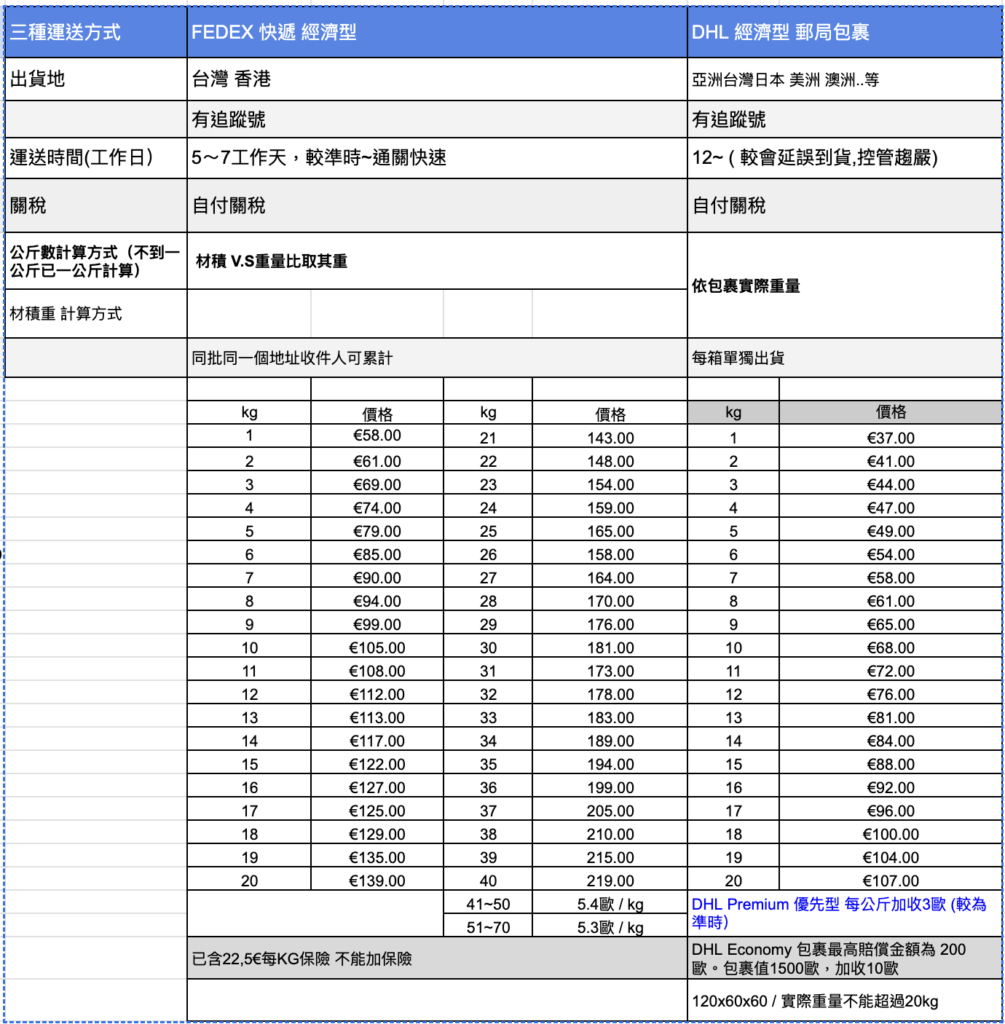Click the weight range cell "41~50"
The width and height of the screenshot is (1005, 1024).
coord(488,904)
